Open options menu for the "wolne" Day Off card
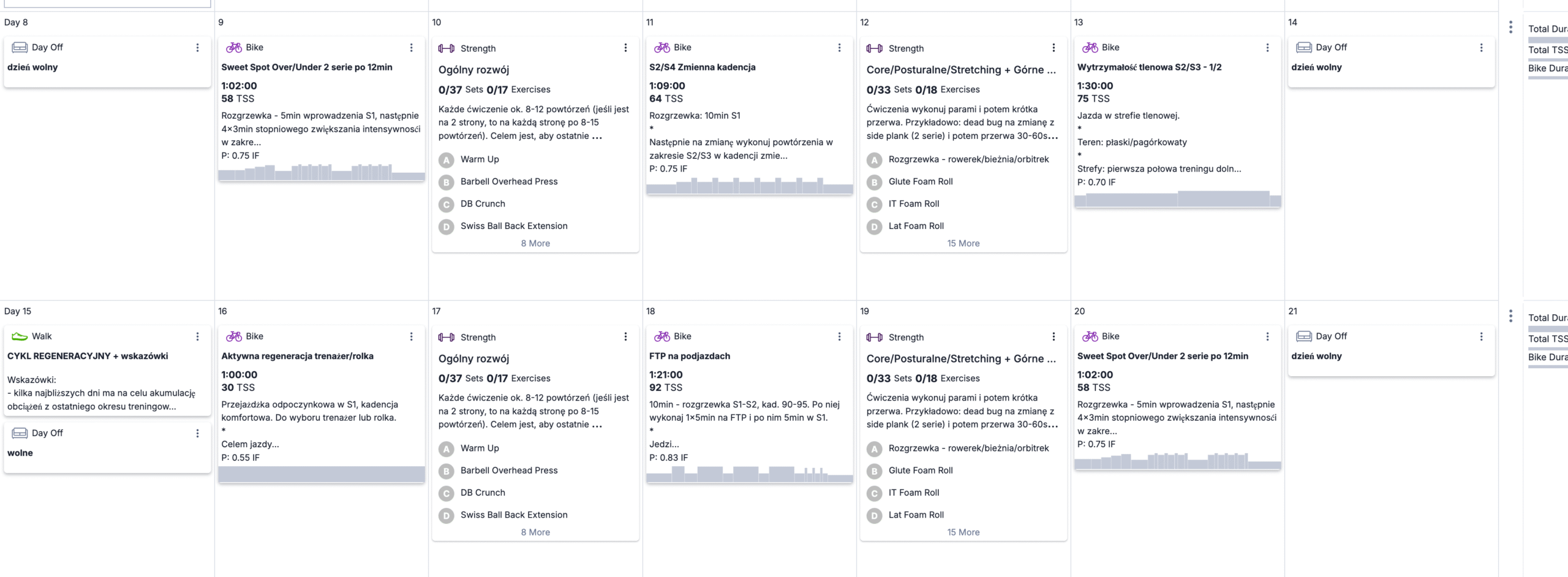 197,434
